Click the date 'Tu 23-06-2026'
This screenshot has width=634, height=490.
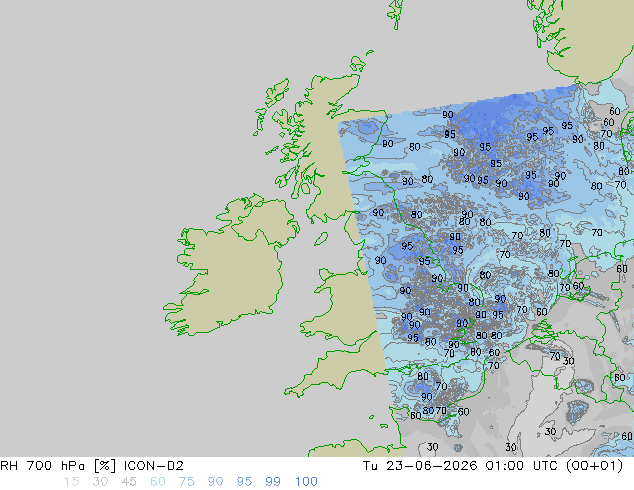tap(420, 466)
